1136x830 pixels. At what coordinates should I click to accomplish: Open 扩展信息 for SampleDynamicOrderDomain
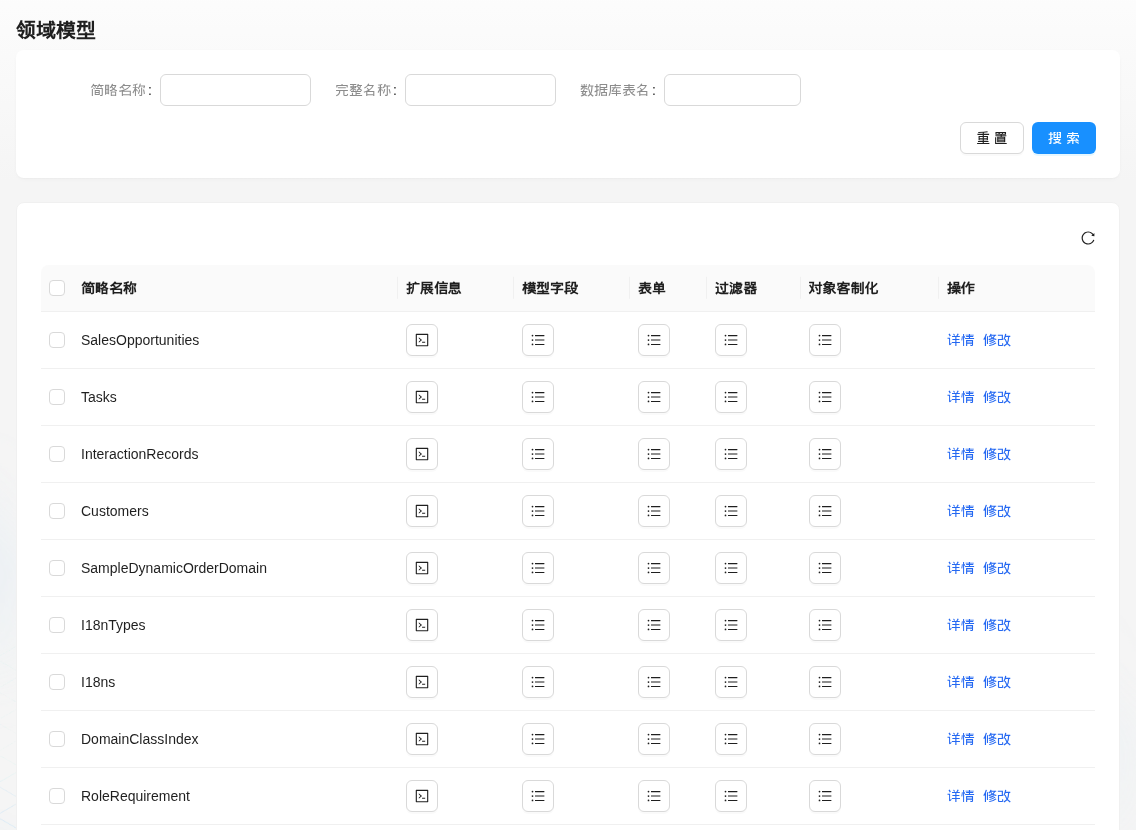(x=422, y=568)
